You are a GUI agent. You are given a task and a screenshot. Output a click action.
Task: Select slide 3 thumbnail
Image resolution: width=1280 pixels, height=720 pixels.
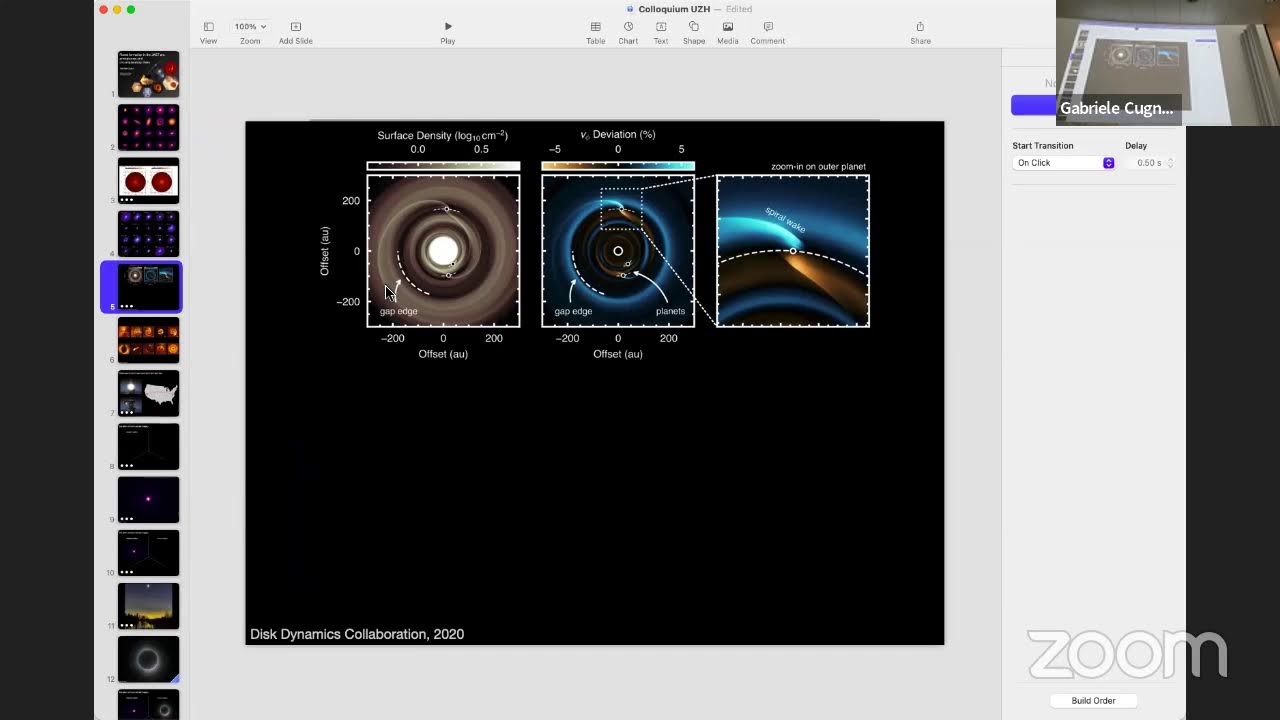[x=149, y=181]
